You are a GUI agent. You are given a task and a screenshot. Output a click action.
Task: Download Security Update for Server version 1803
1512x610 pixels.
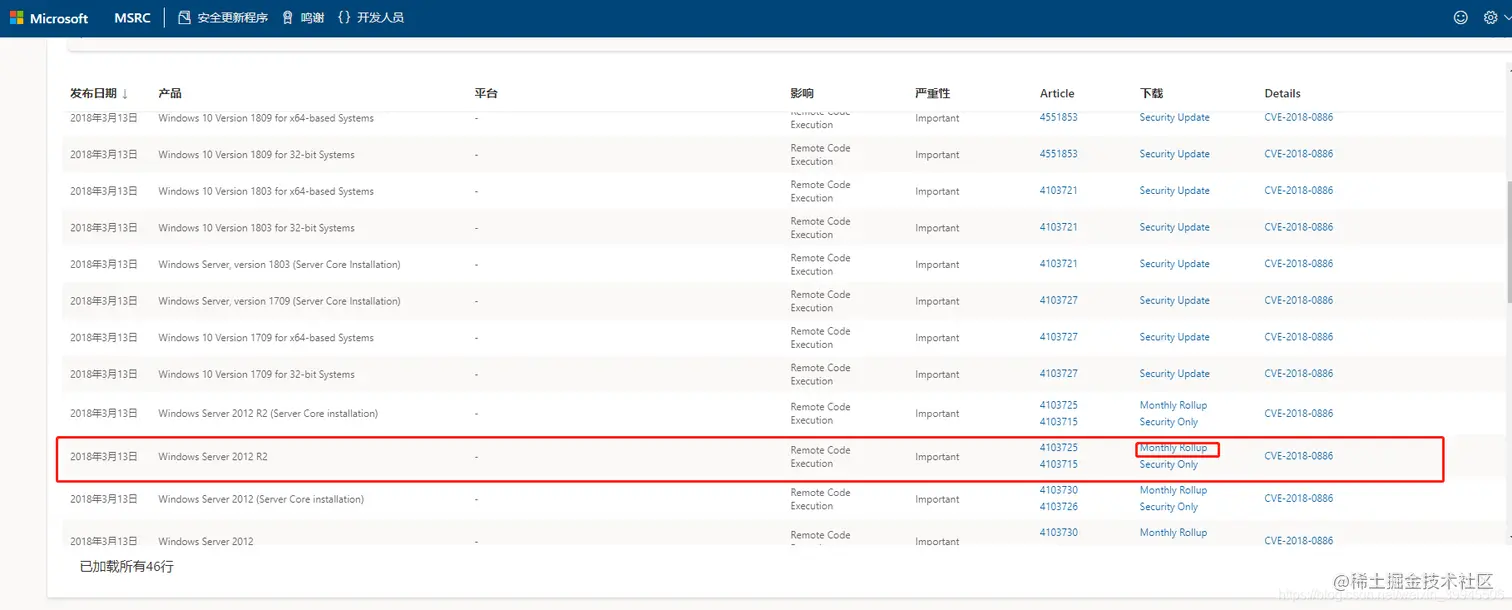tap(1175, 264)
